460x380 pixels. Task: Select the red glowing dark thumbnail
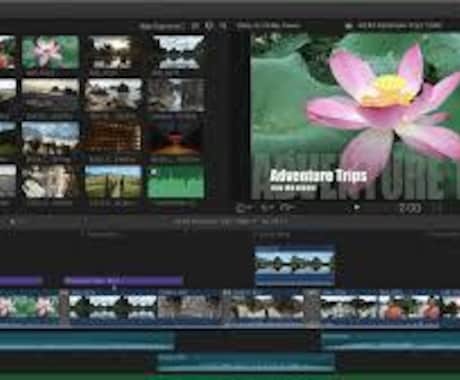pyautogui.click(x=175, y=138)
